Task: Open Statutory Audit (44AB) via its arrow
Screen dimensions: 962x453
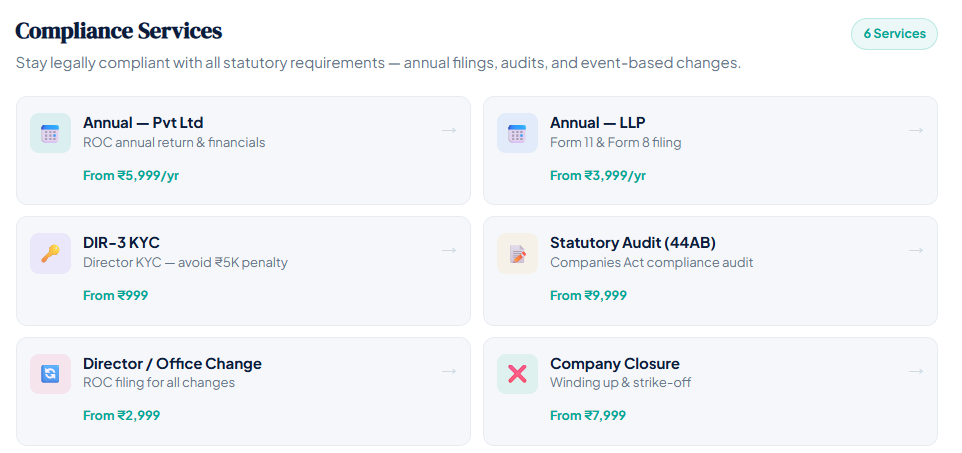Action: (x=916, y=250)
